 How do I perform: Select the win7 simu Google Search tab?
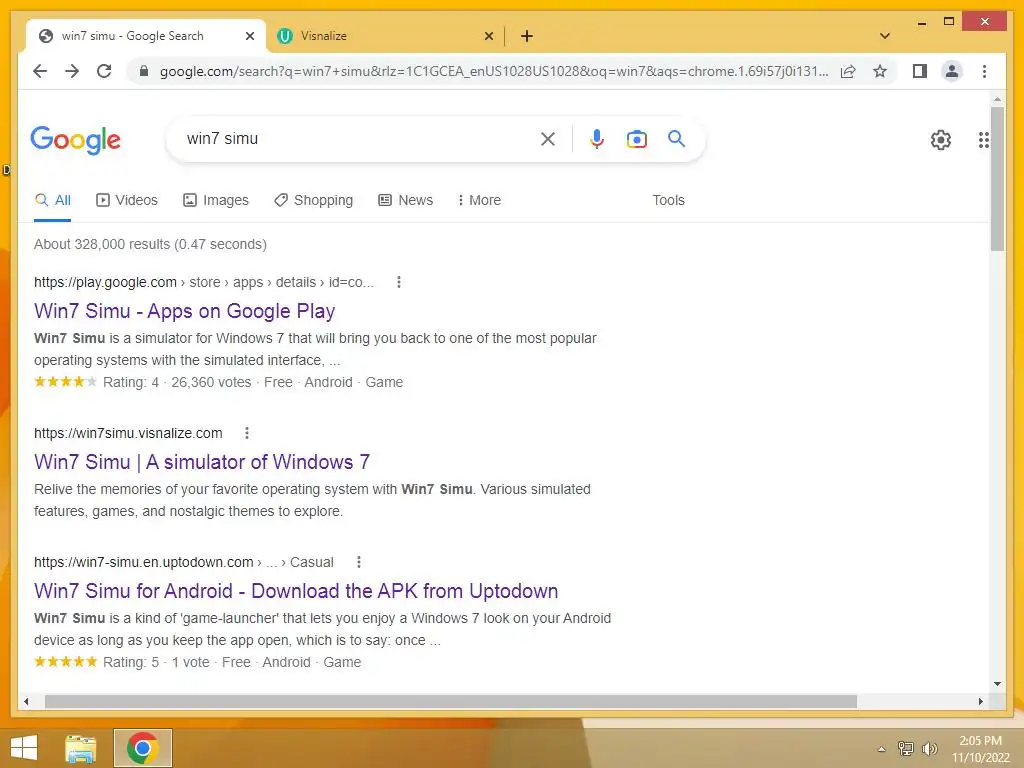pyautogui.click(x=146, y=36)
